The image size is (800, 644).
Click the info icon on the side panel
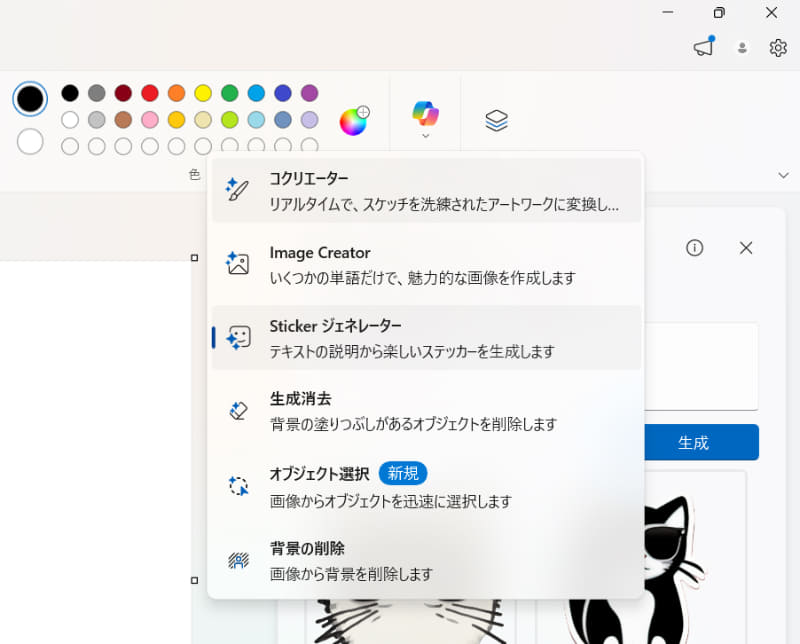pyautogui.click(x=694, y=248)
